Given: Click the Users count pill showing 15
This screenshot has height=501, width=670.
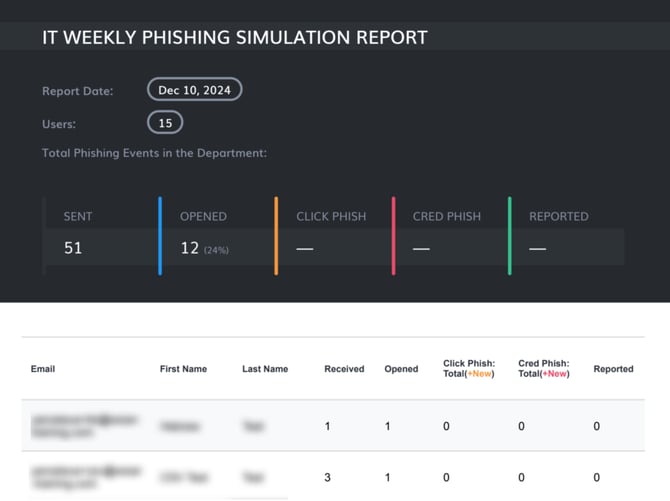Looking at the screenshot, I should [165, 123].
